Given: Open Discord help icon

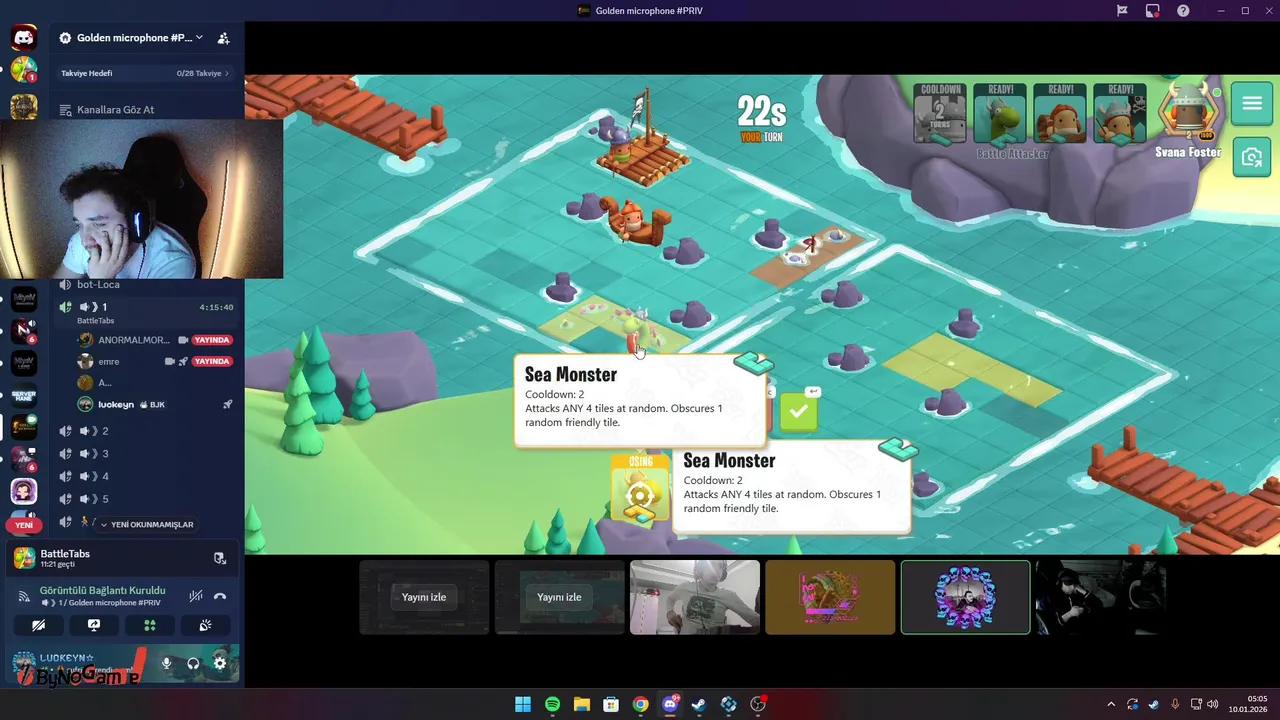Looking at the screenshot, I should point(1183,10).
